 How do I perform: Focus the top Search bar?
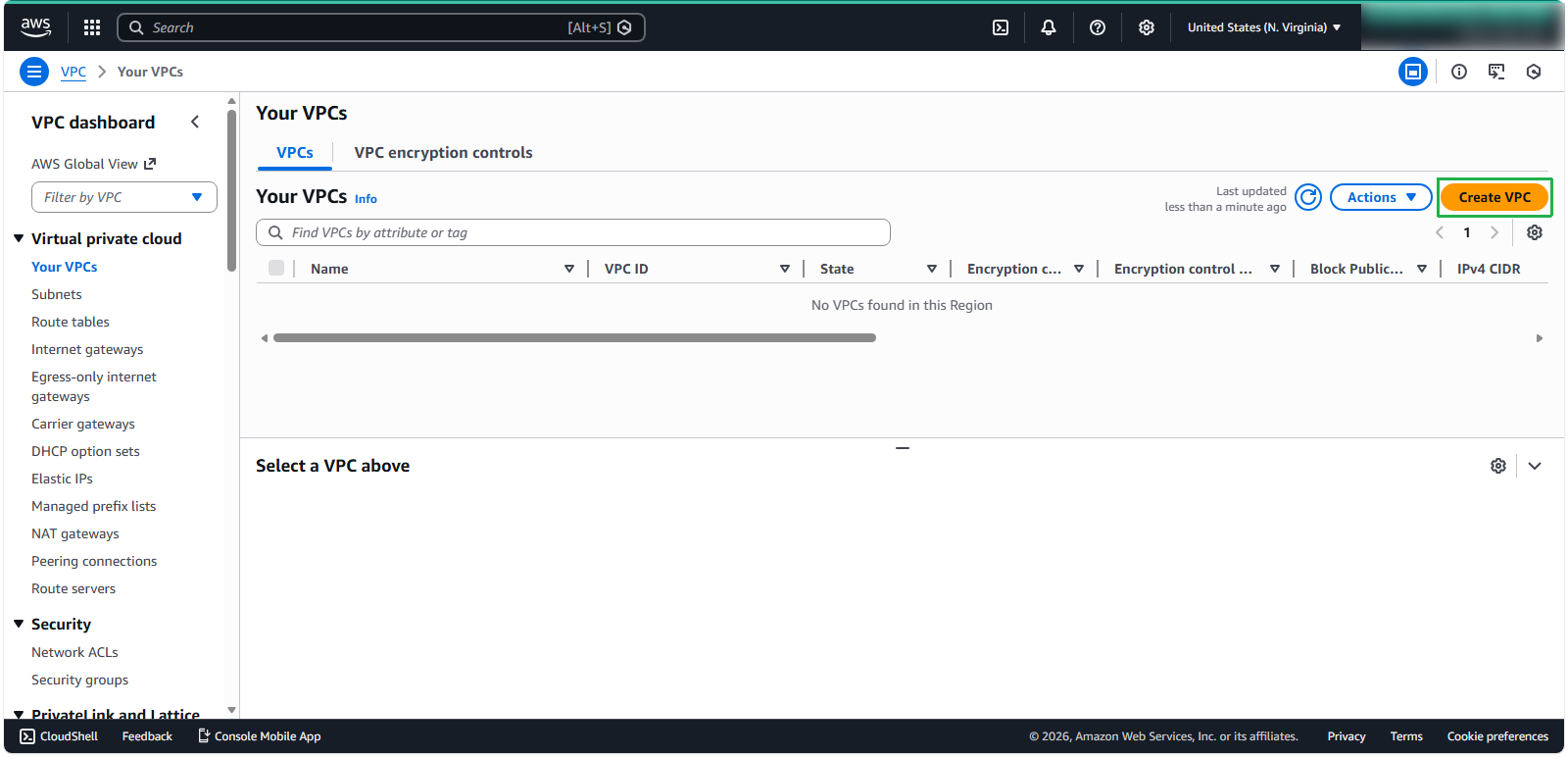381,27
